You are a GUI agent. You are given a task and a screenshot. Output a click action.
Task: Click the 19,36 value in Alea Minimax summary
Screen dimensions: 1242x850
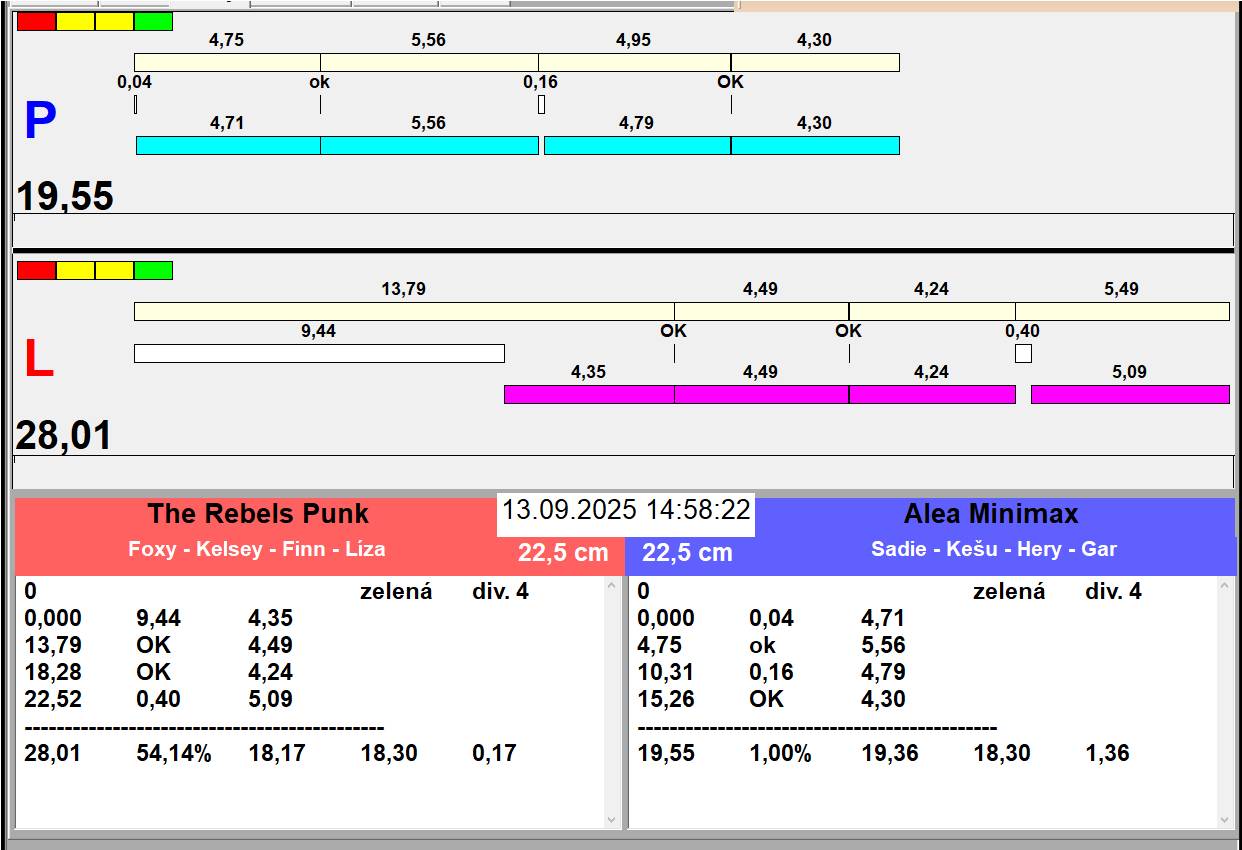click(890, 754)
